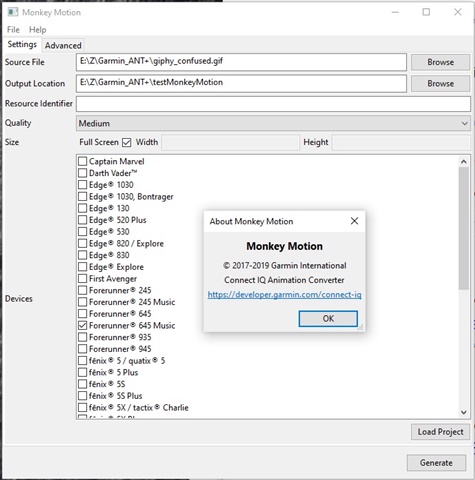Image resolution: width=475 pixels, height=480 pixels.
Task: Click the device list scroll up arrow
Action: pos(464,162)
